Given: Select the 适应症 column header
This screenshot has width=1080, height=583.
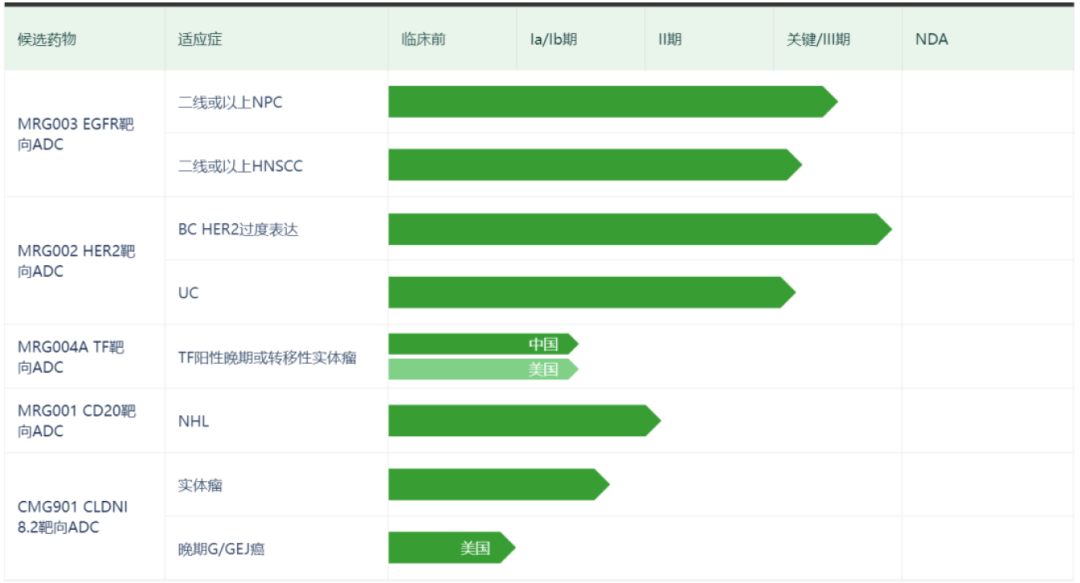Looking at the screenshot, I should tap(199, 39).
